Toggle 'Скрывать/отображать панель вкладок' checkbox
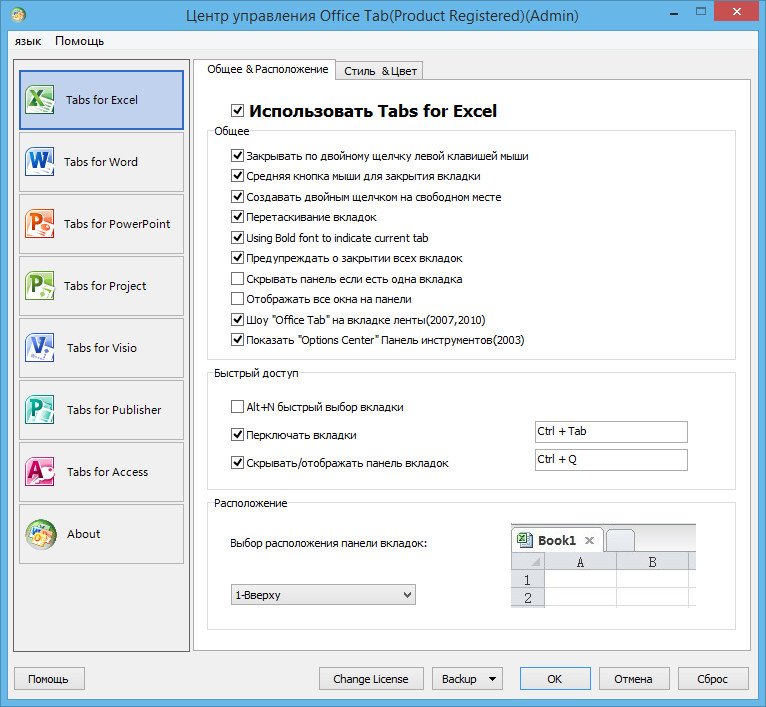This screenshot has height=707, width=766. tap(237, 463)
